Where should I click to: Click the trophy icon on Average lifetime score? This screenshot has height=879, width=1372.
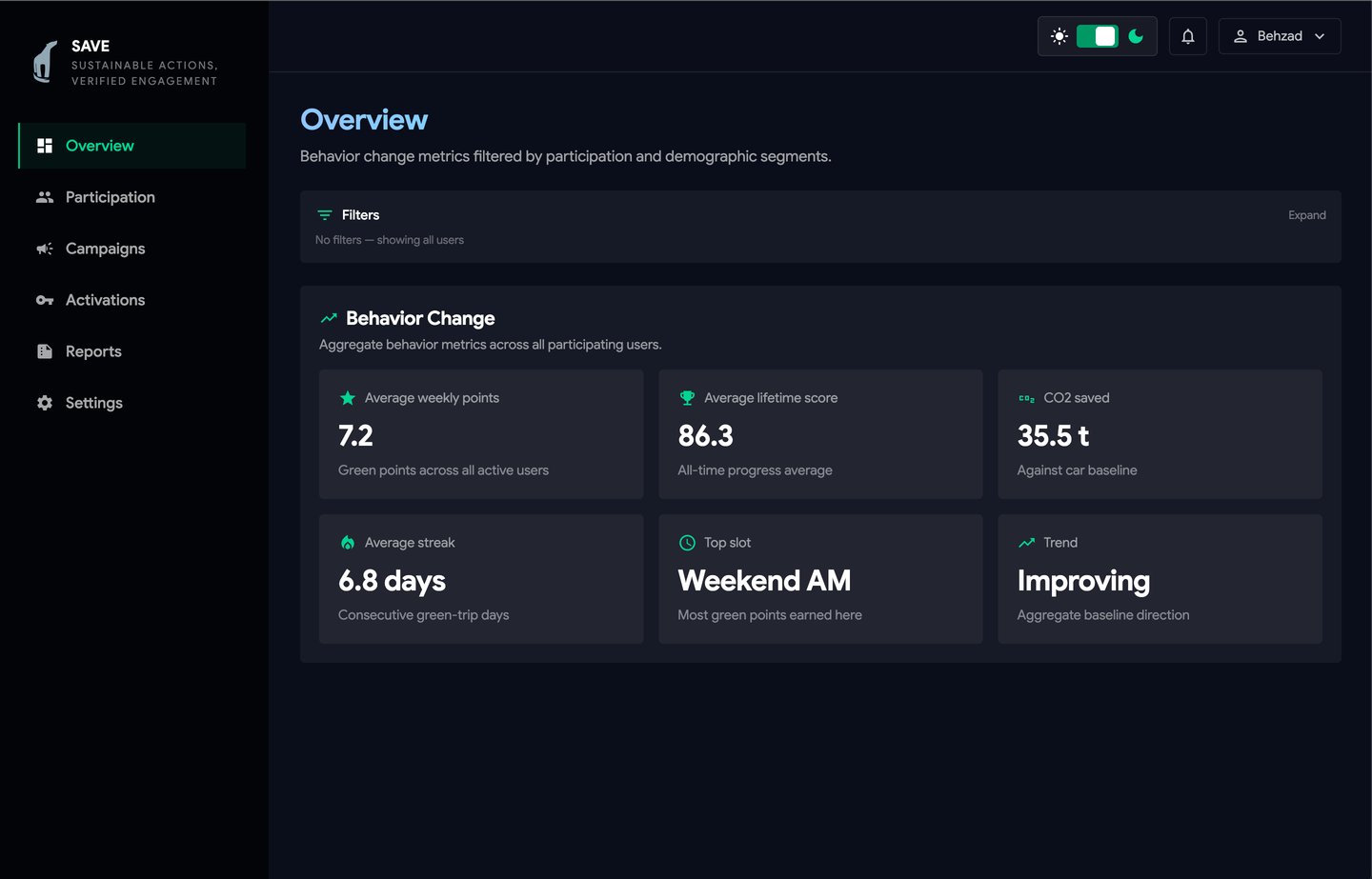[687, 398]
